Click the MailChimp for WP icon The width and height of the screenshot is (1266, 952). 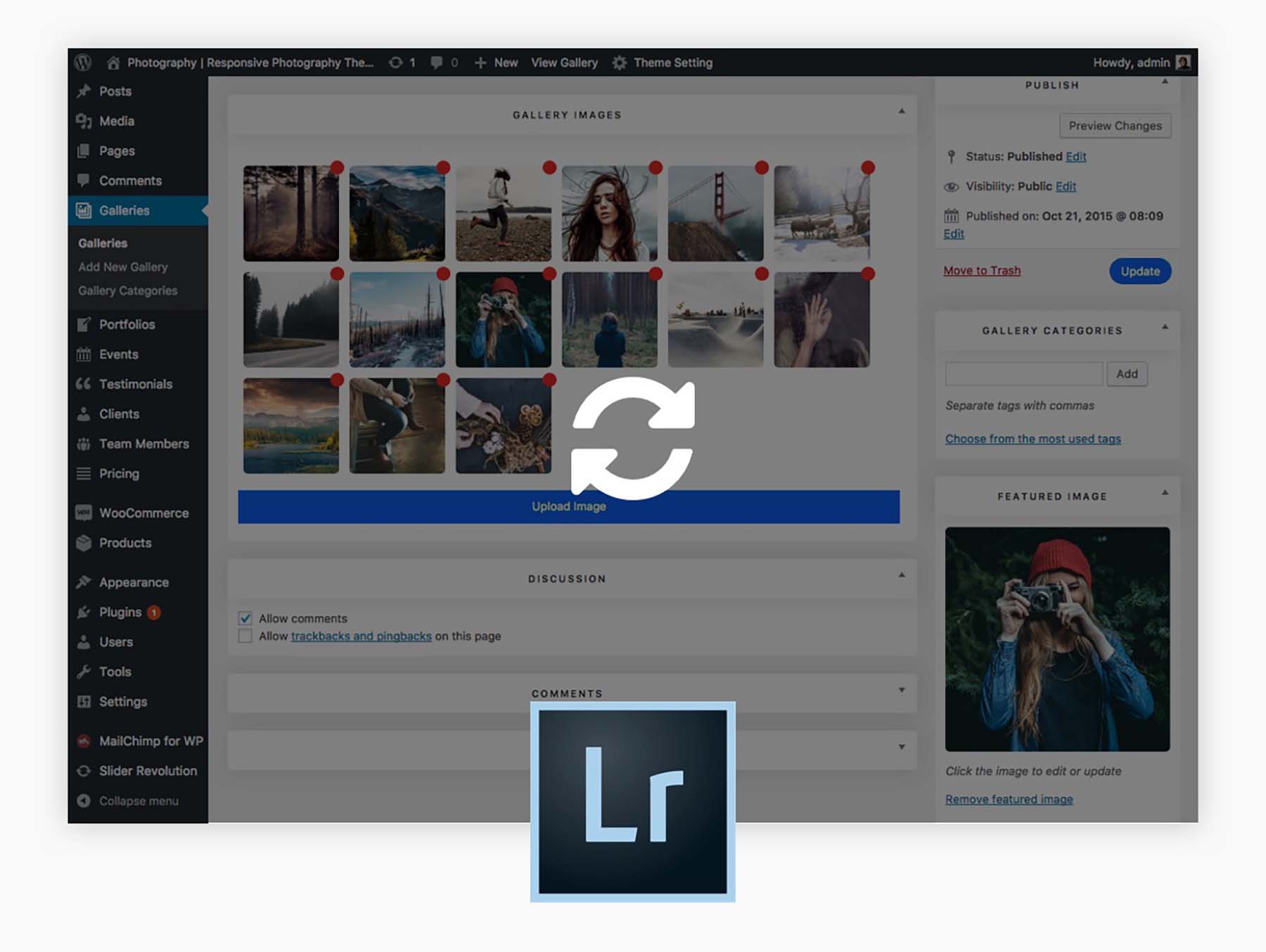pos(84,741)
